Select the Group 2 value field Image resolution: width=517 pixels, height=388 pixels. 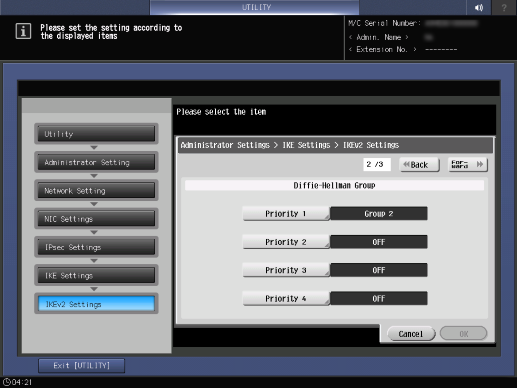click(379, 214)
